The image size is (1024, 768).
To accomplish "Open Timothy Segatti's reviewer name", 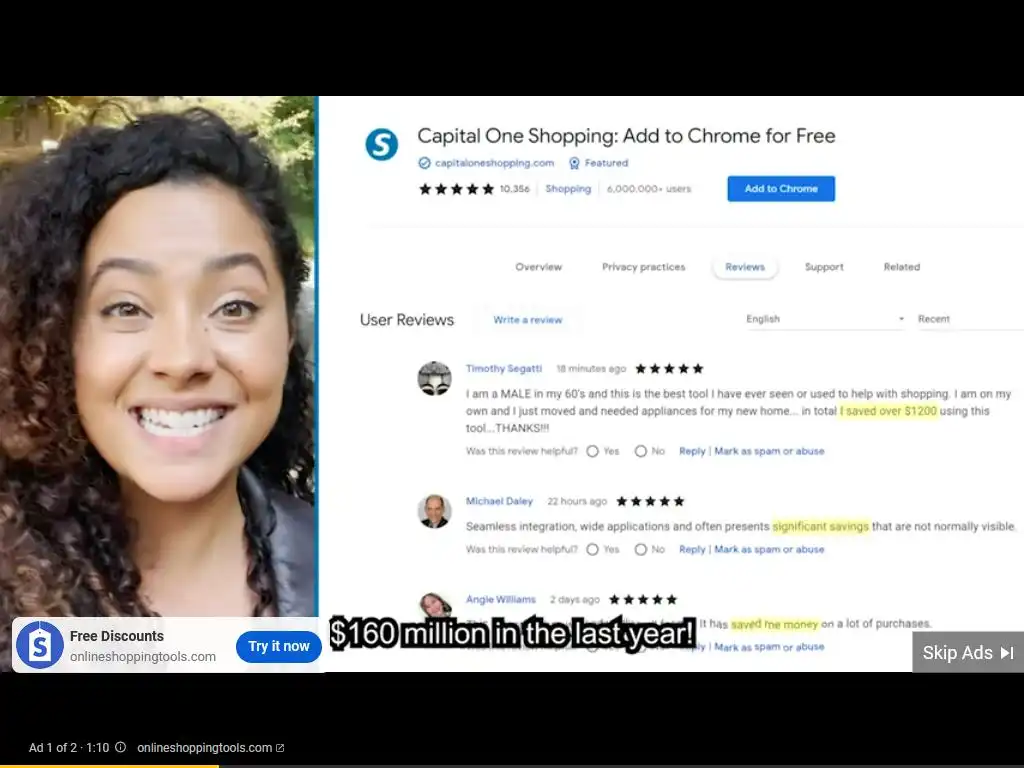I will coord(504,369).
